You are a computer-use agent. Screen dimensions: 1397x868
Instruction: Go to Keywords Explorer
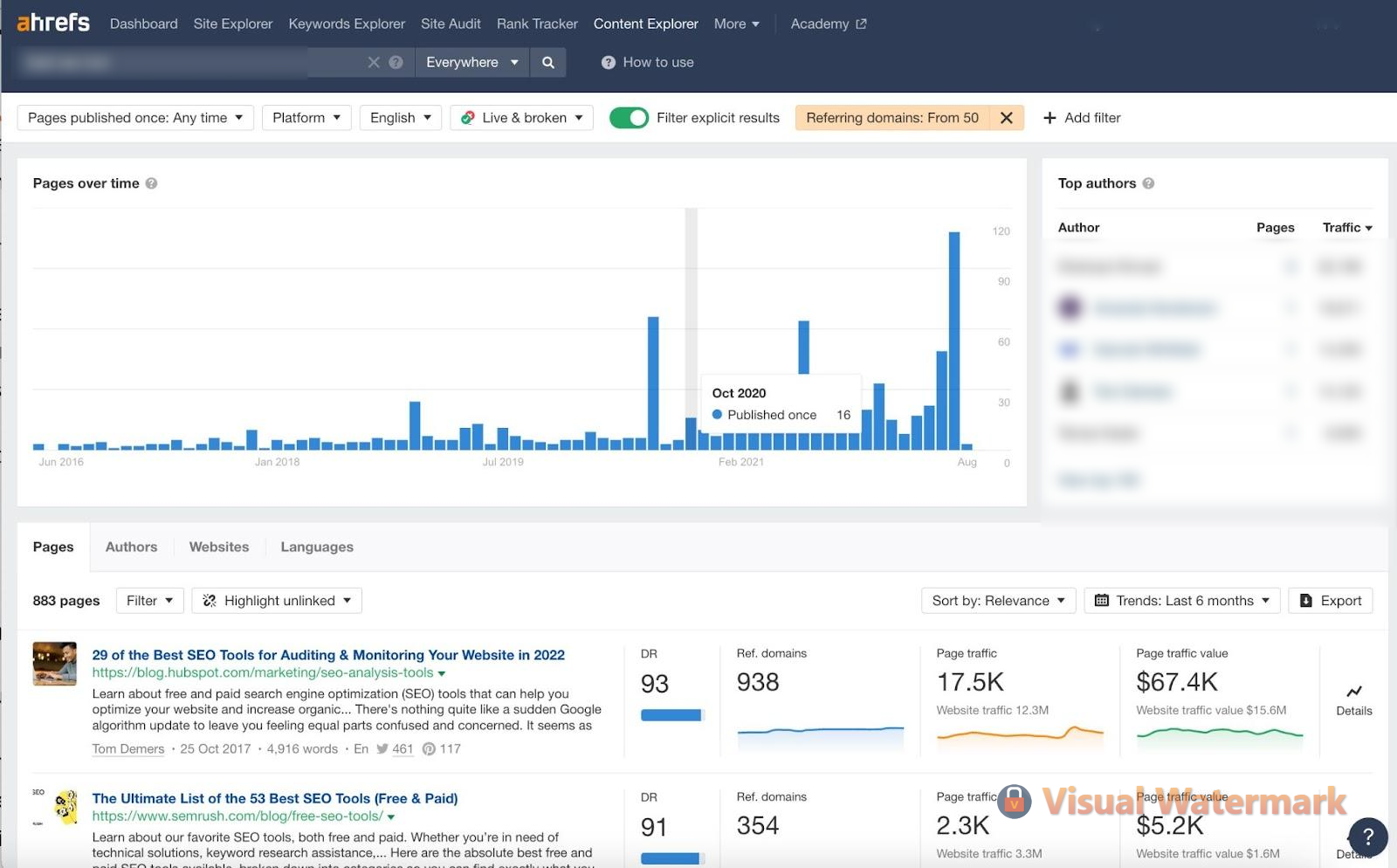tap(347, 24)
